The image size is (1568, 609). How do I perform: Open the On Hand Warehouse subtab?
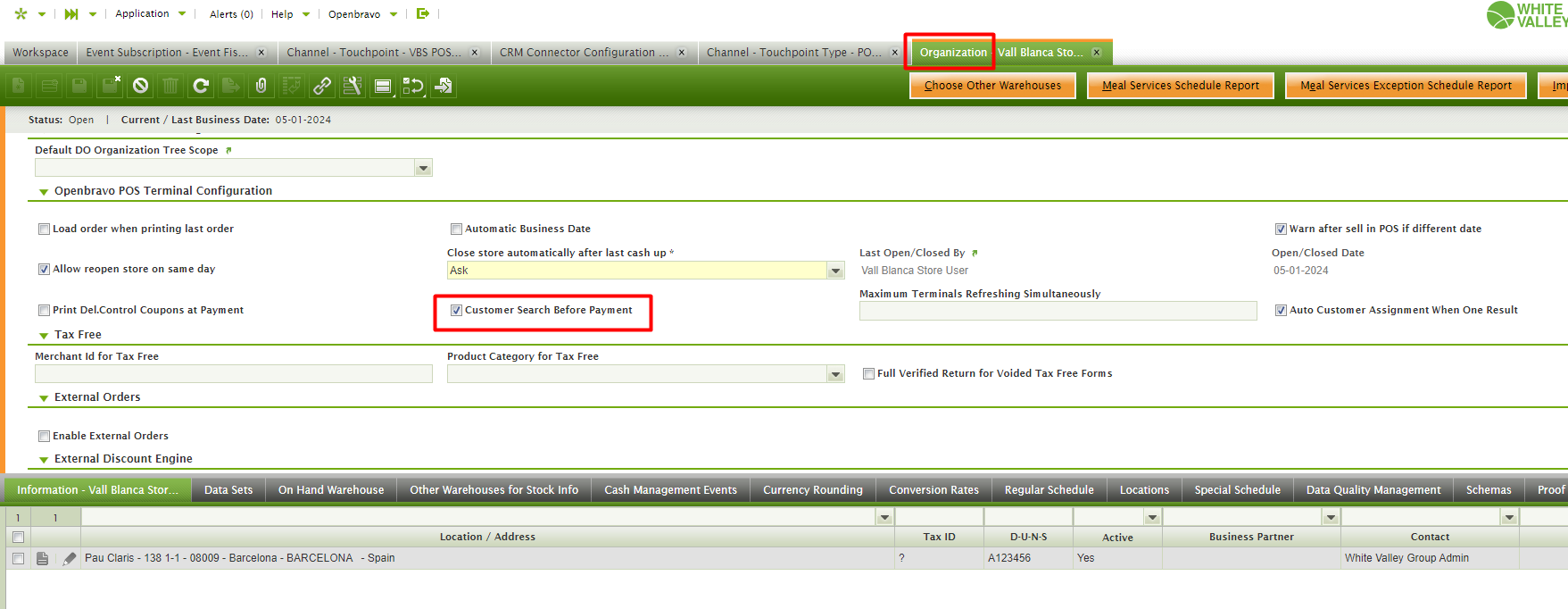point(331,490)
